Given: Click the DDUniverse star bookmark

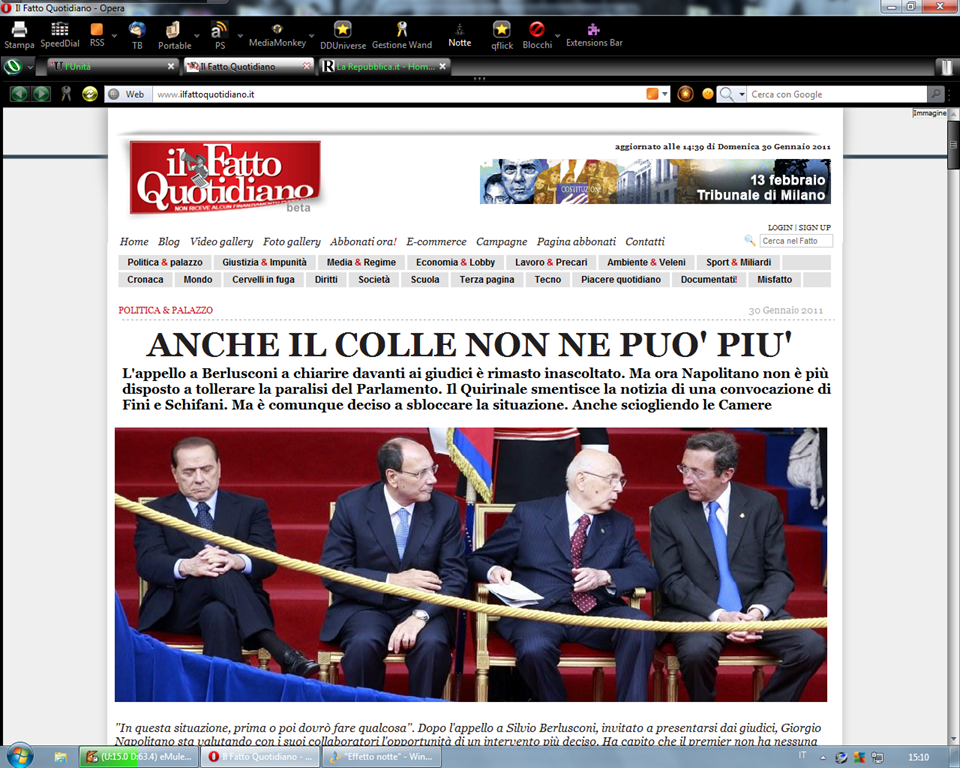Looking at the screenshot, I should point(342,29).
